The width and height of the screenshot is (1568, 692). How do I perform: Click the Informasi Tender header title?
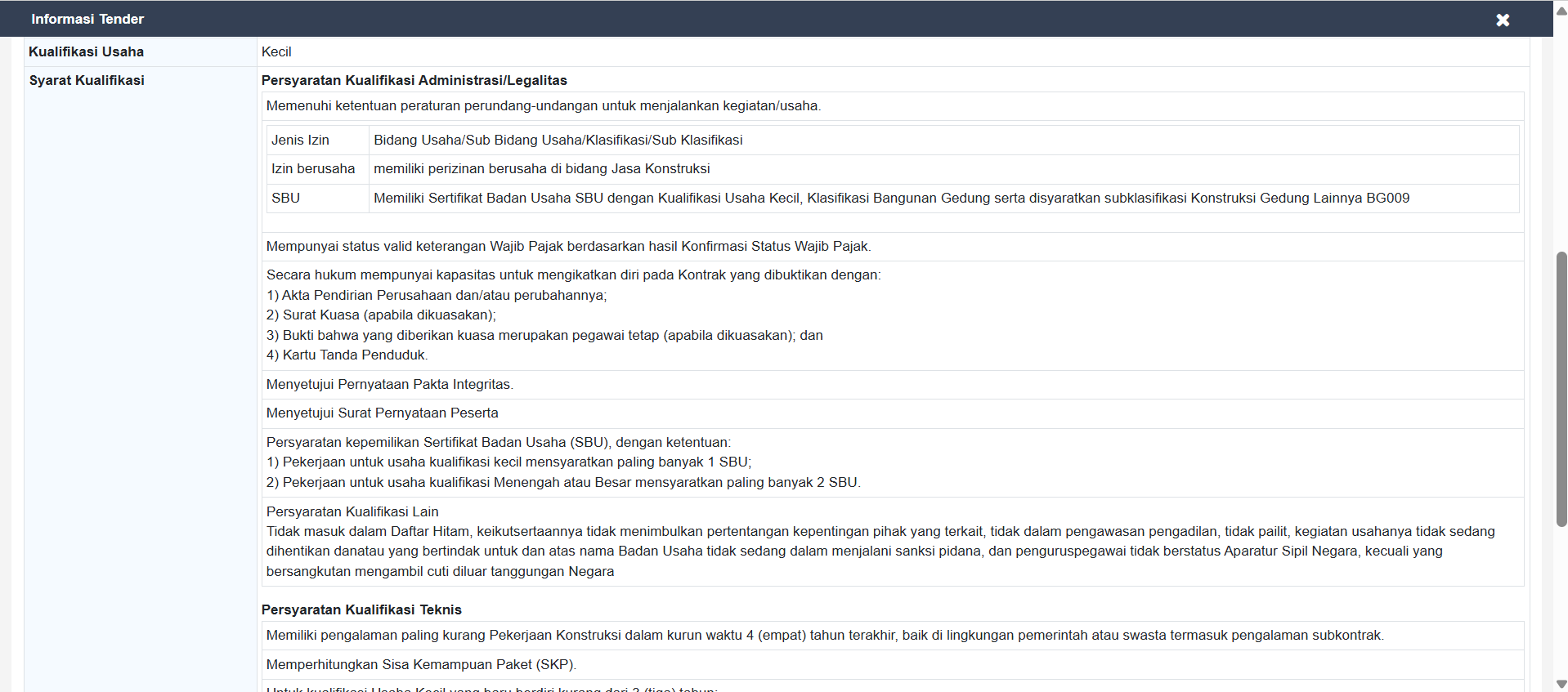(x=87, y=19)
